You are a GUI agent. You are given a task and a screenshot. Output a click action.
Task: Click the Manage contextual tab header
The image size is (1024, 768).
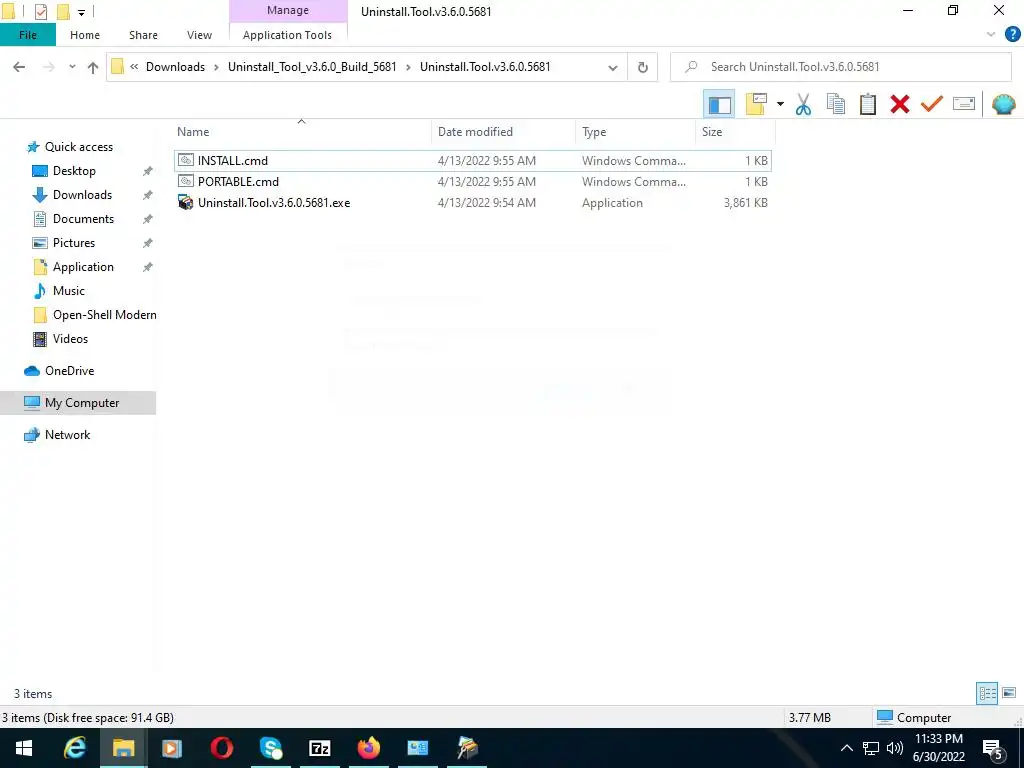tap(288, 10)
